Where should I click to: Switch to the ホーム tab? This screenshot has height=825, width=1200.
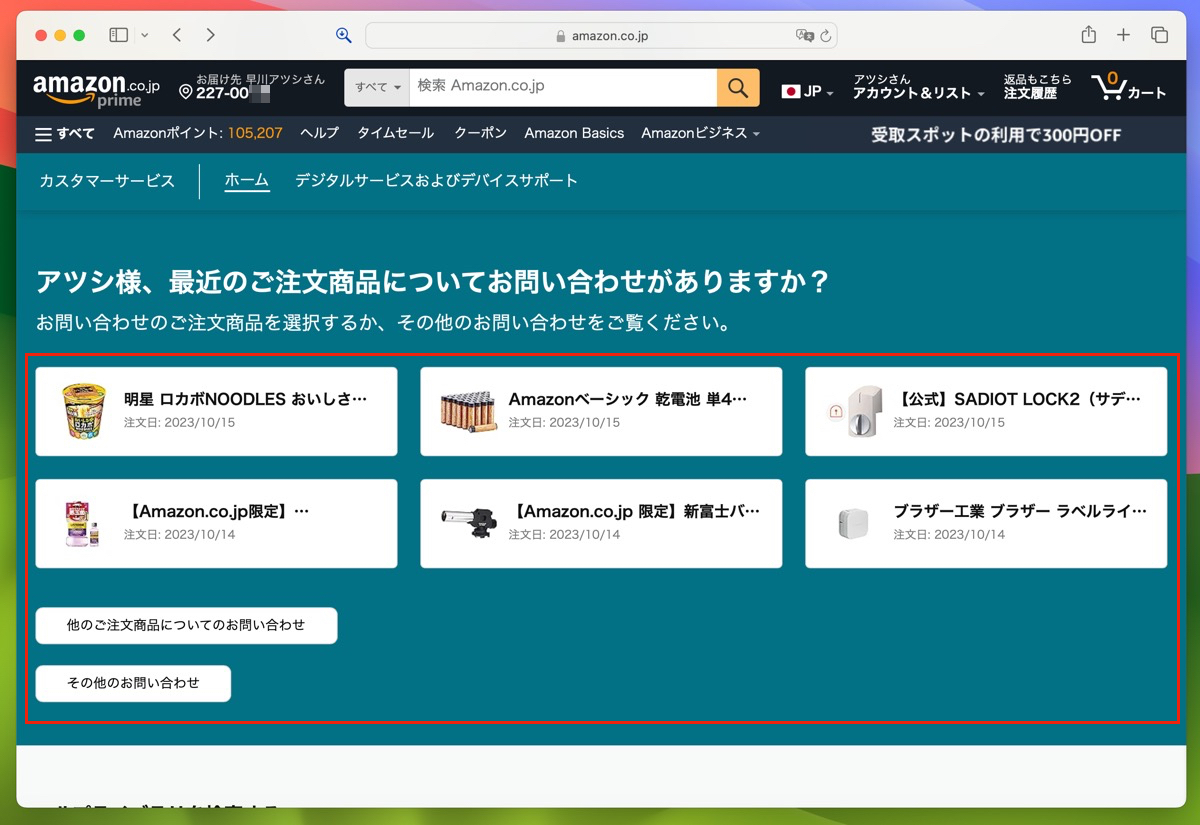click(247, 181)
